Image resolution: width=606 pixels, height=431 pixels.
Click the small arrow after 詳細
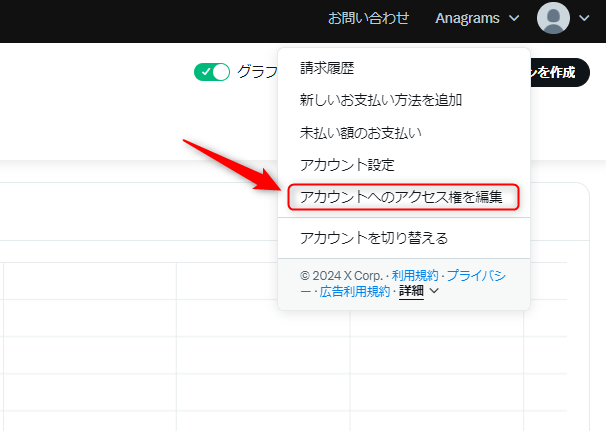[x=434, y=291]
